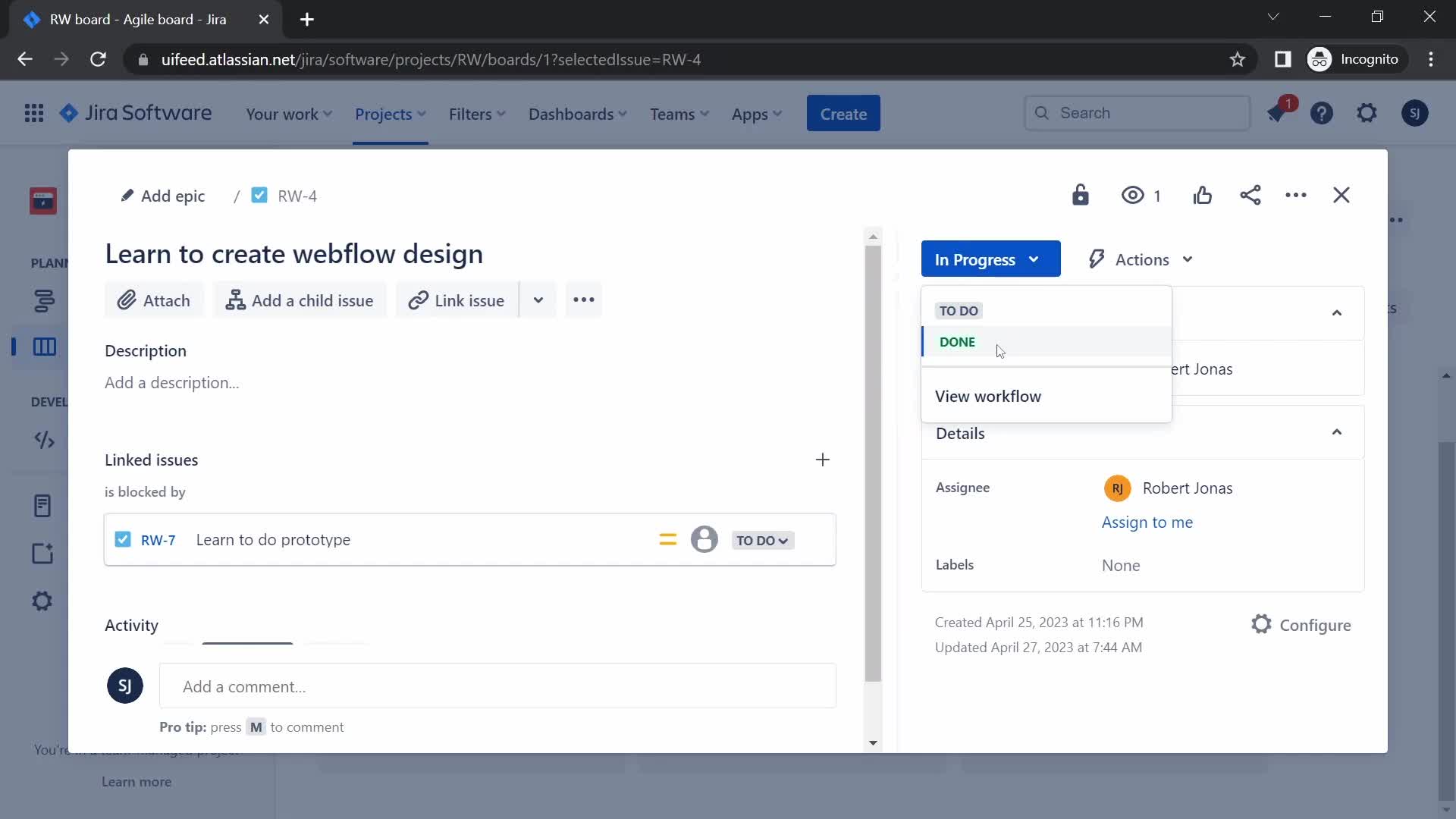Toggle the TO DO status on RW-7
Viewport: 1456px width, 819px height.
click(762, 540)
